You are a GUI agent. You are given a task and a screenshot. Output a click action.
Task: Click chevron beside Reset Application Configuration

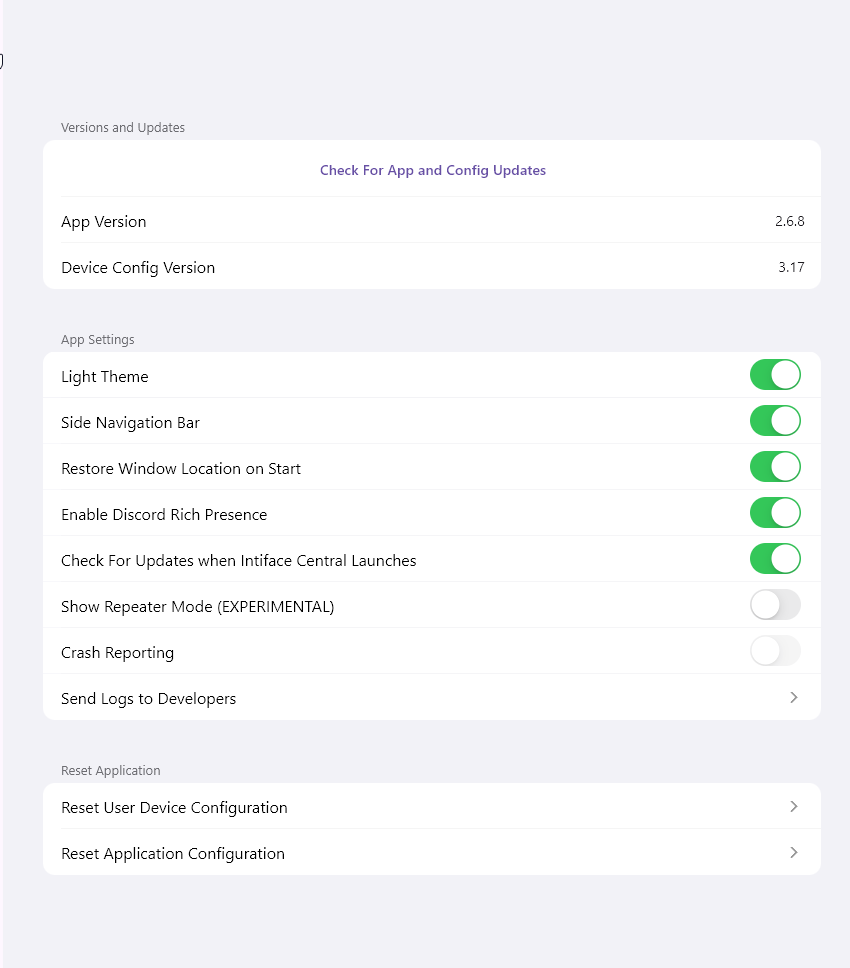794,853
